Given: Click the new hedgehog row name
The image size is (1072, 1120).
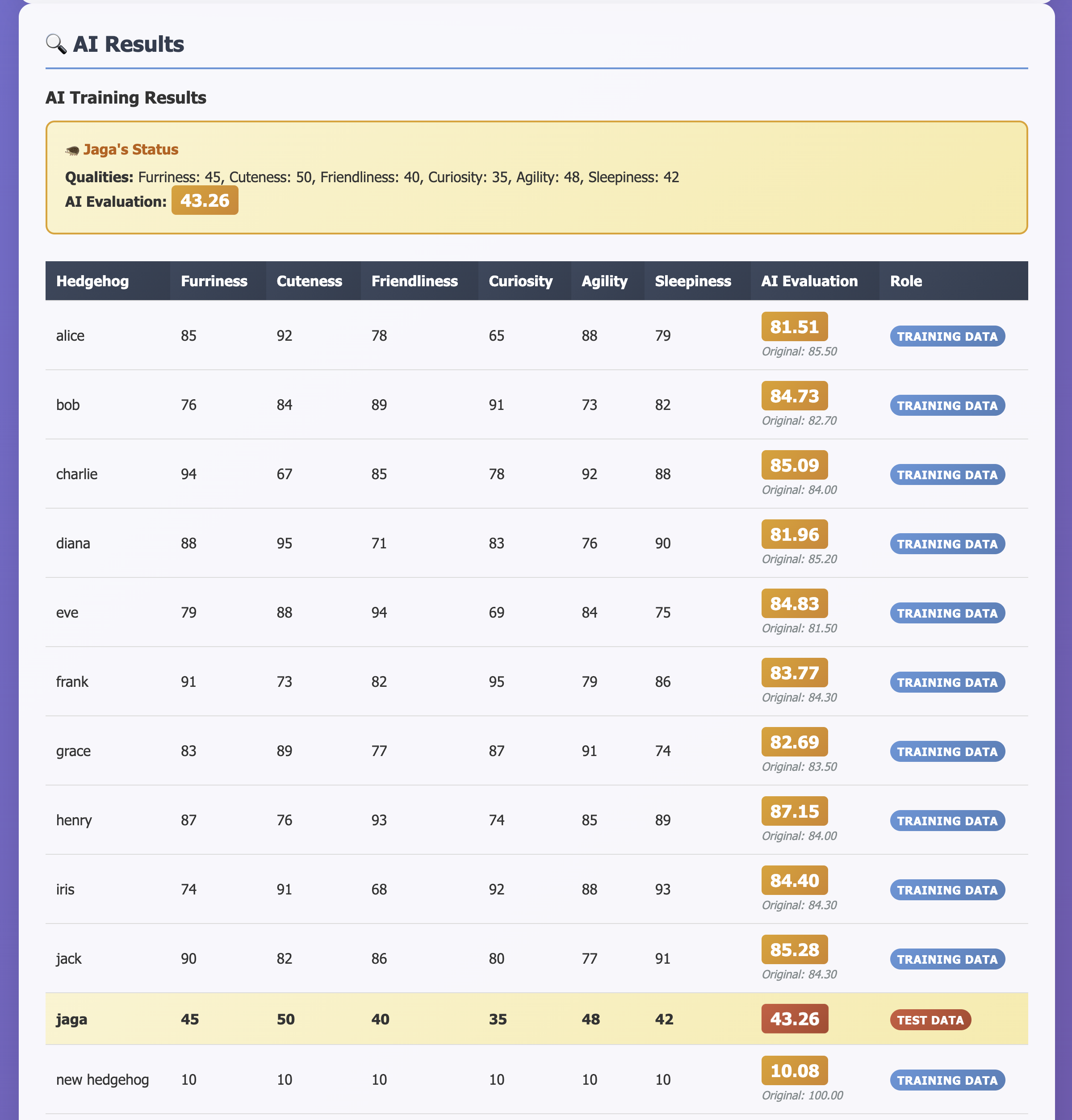Looking at the screenshot, I should (102, 1079).
